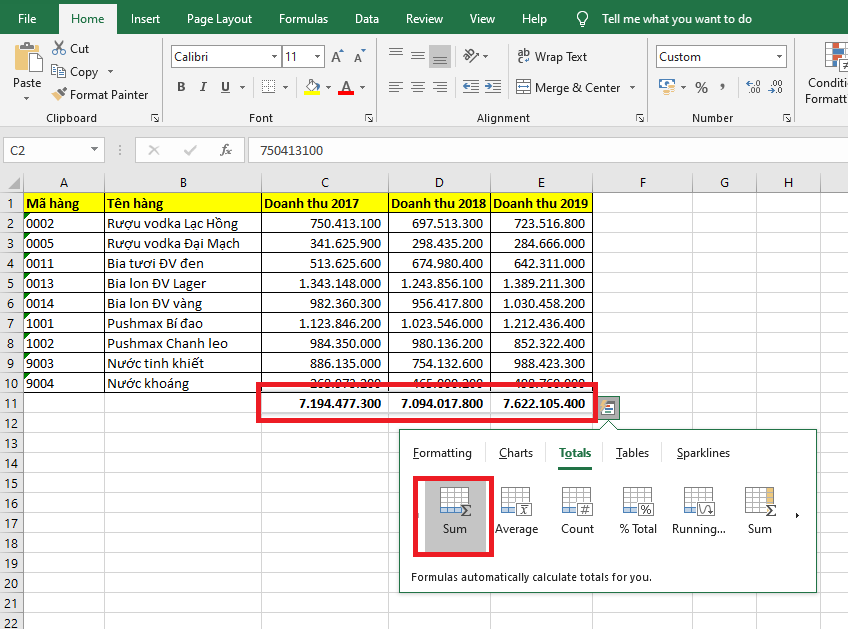848x629 pixels.
Task: Toggle Bold formatting
Action: (181, 88)
